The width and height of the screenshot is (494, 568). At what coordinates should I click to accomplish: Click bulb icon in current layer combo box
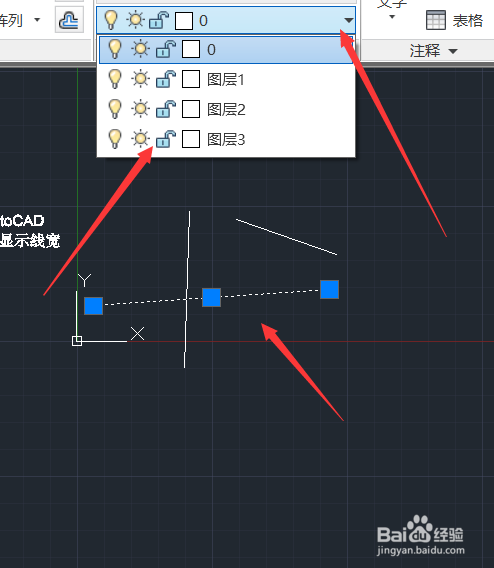click(111, 20)
